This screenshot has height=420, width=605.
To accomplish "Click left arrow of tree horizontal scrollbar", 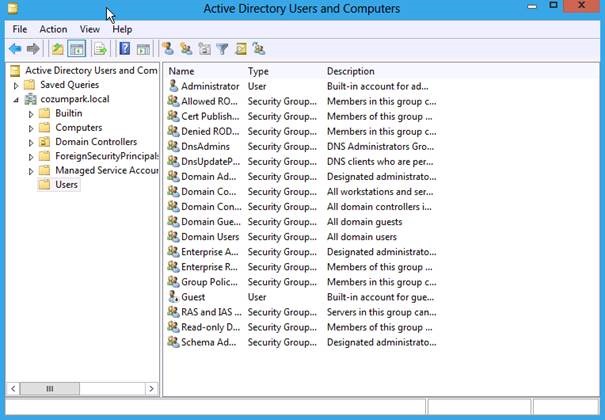I will click(x=13, y=388).
